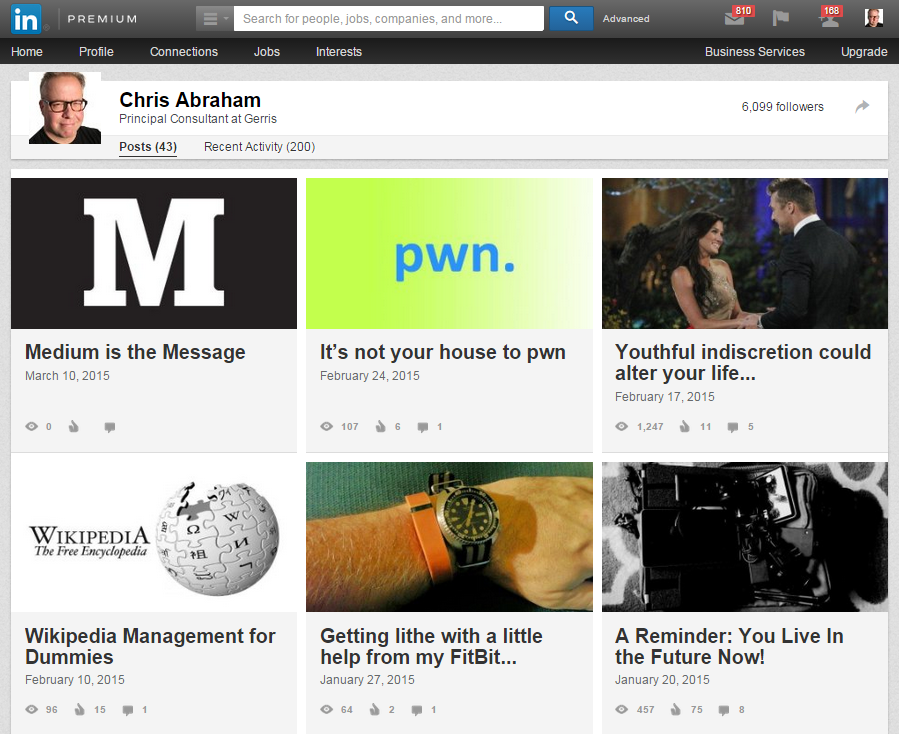Open the add connections icon
899x734 pixels.
click(828, 19)
